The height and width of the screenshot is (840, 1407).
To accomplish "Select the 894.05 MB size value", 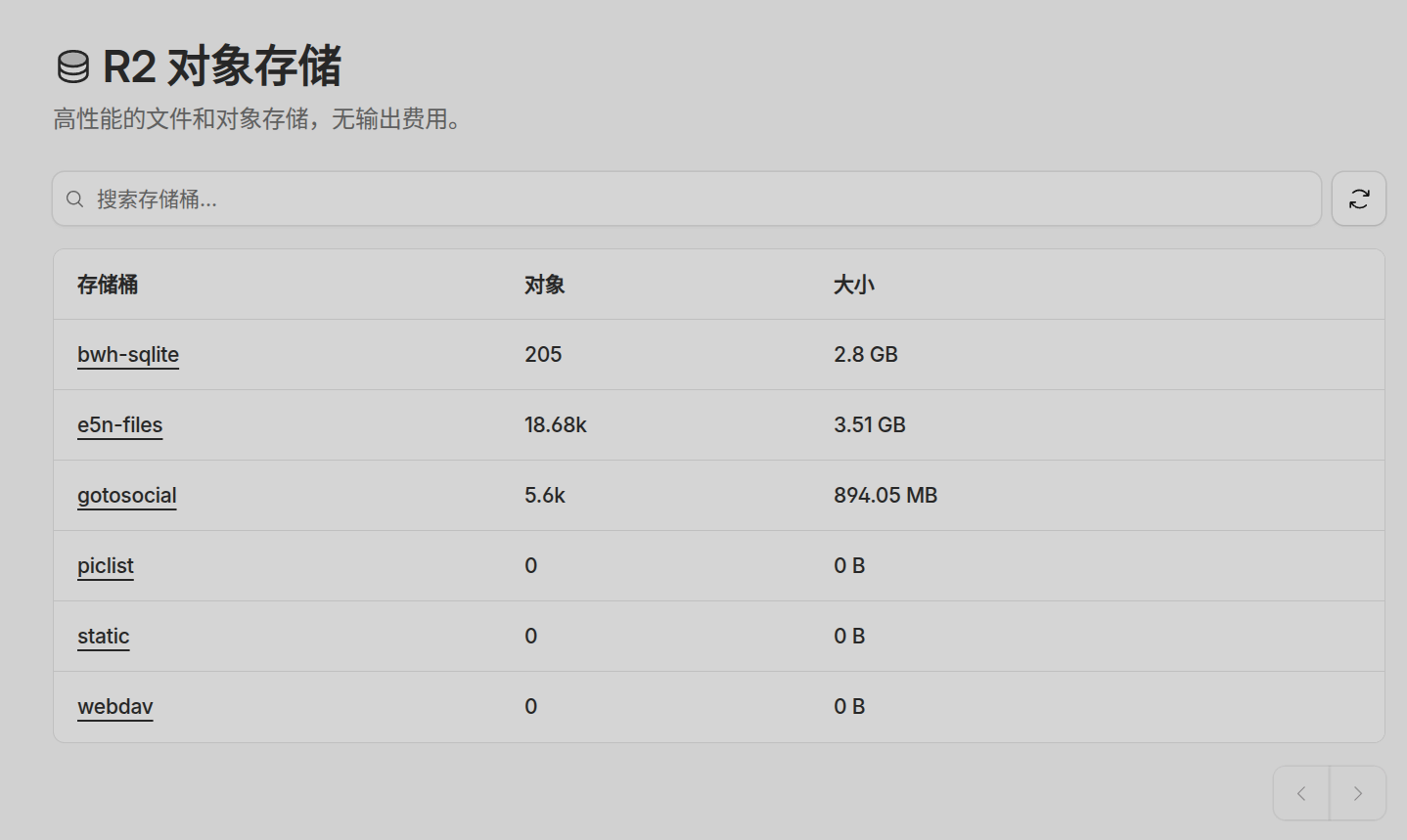I will (885, 495).
